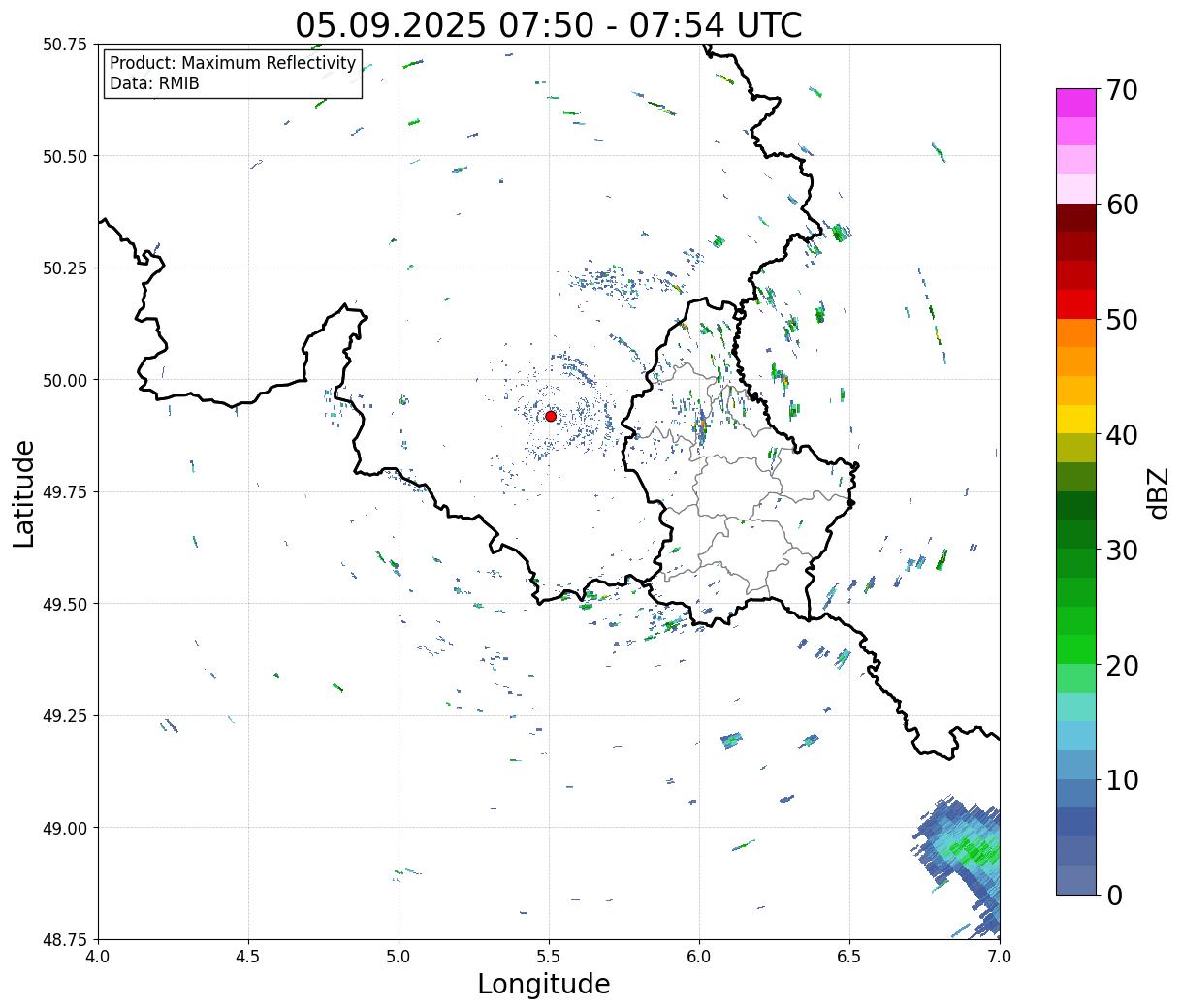Click the latitude tick label 49.25
The width and height of the screenshot is (1182, 1008).
click(x=64, y=716)
